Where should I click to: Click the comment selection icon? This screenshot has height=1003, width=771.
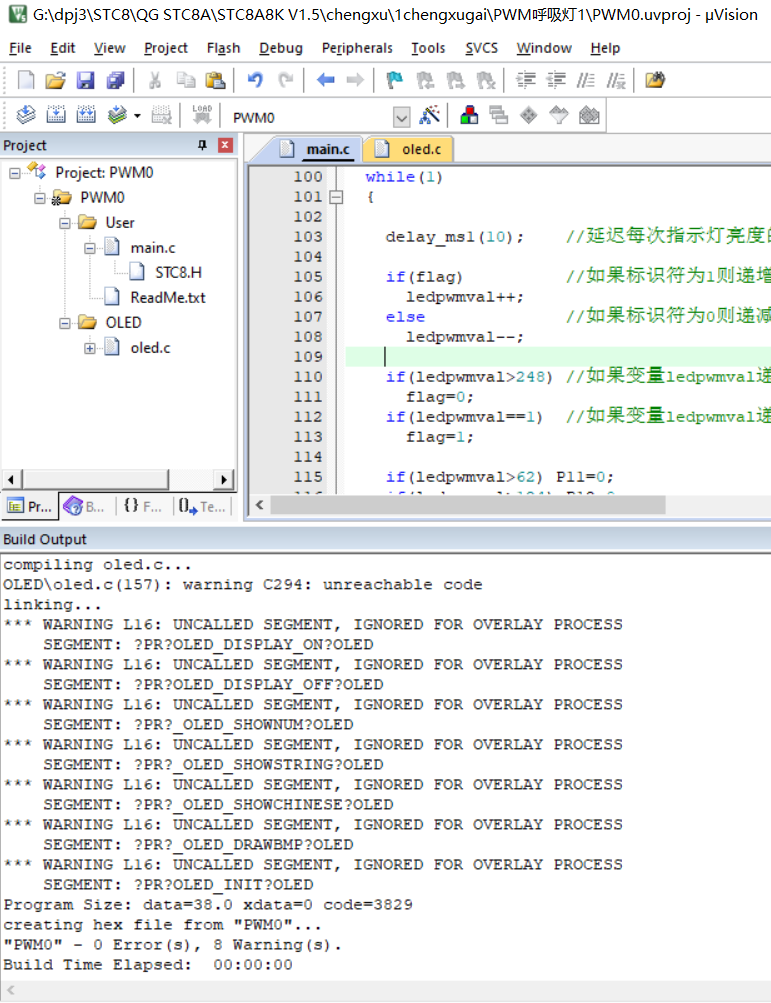[585, 80]
